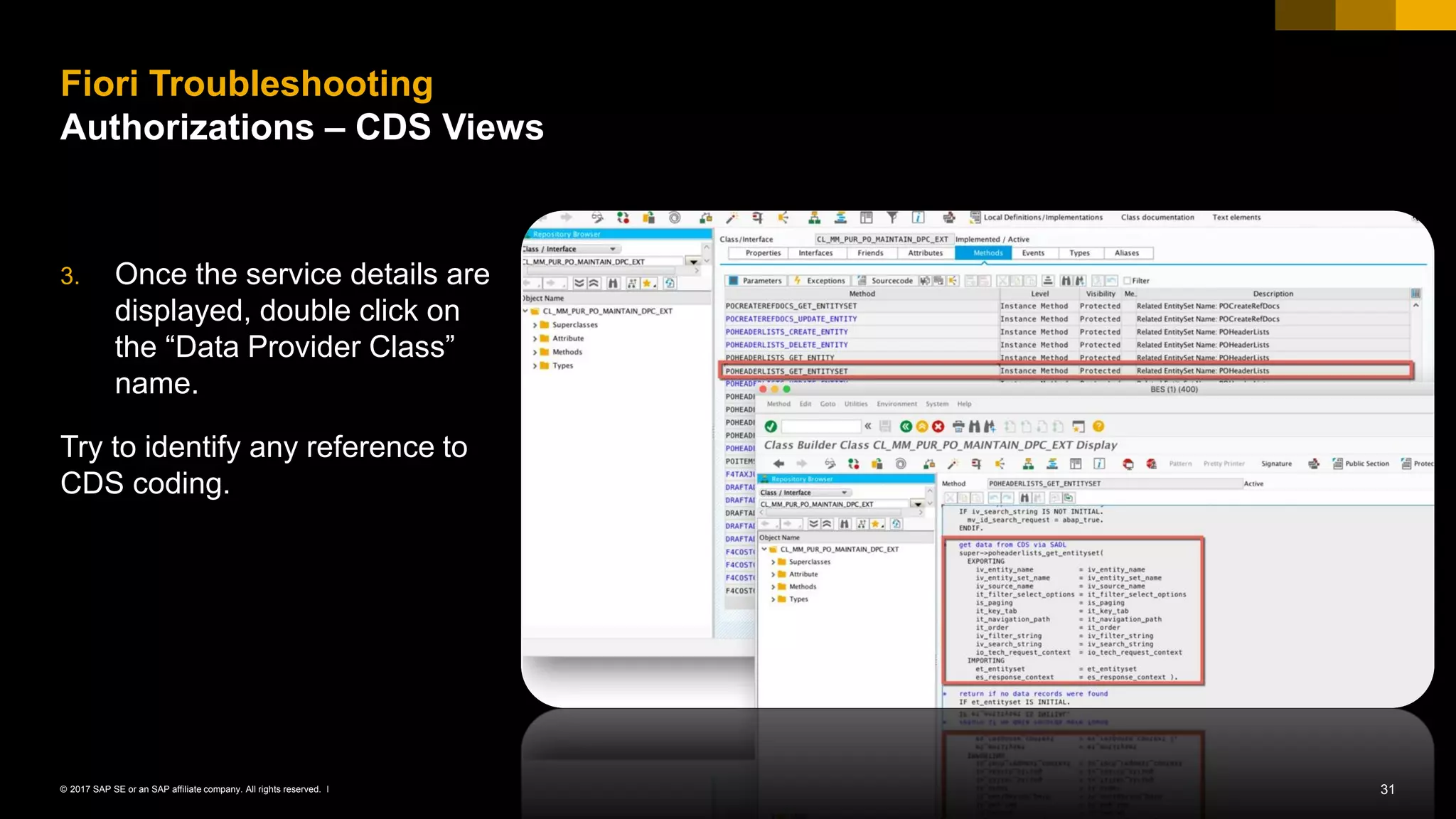Screen dimensions: 1456x819
Task: Open the Utilities menu
Action: pos(856,404)
